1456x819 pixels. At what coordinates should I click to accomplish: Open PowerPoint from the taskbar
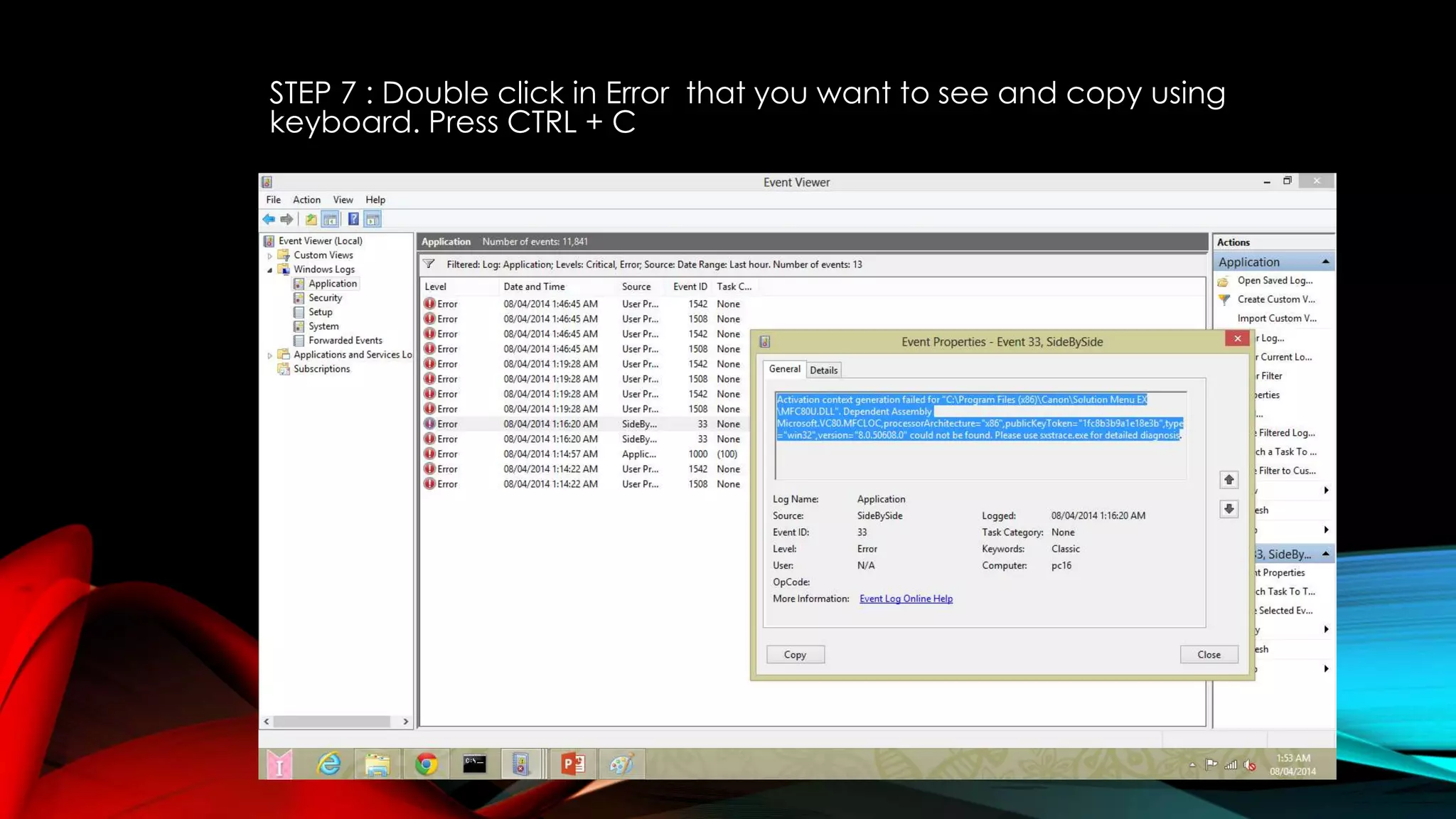pyautogui.click(x=573, y=764)
